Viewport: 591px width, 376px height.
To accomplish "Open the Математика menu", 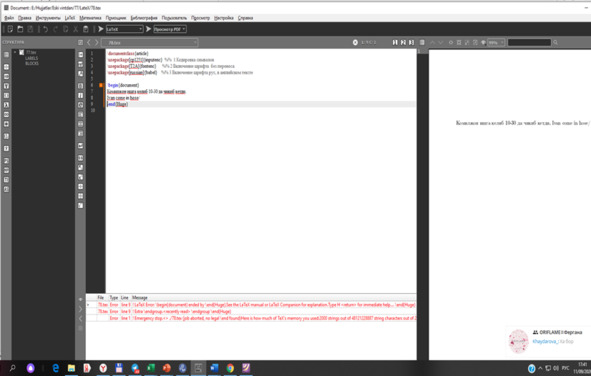I will (x=90, y=18).
